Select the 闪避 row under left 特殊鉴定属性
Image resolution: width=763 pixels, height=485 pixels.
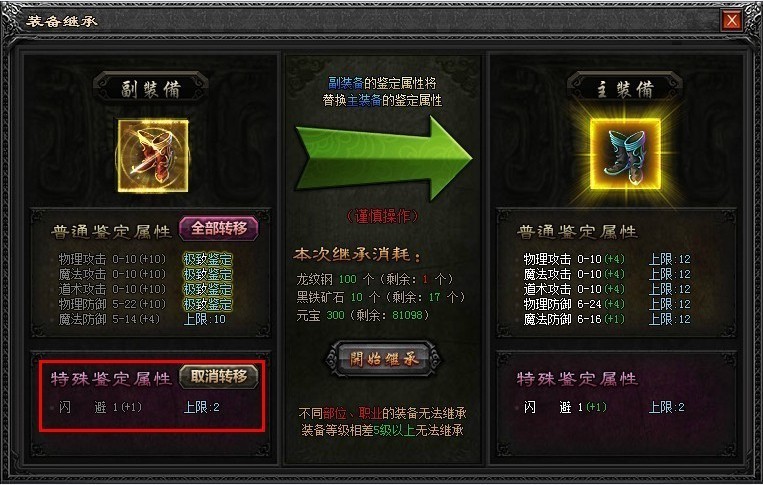[139, 407]
